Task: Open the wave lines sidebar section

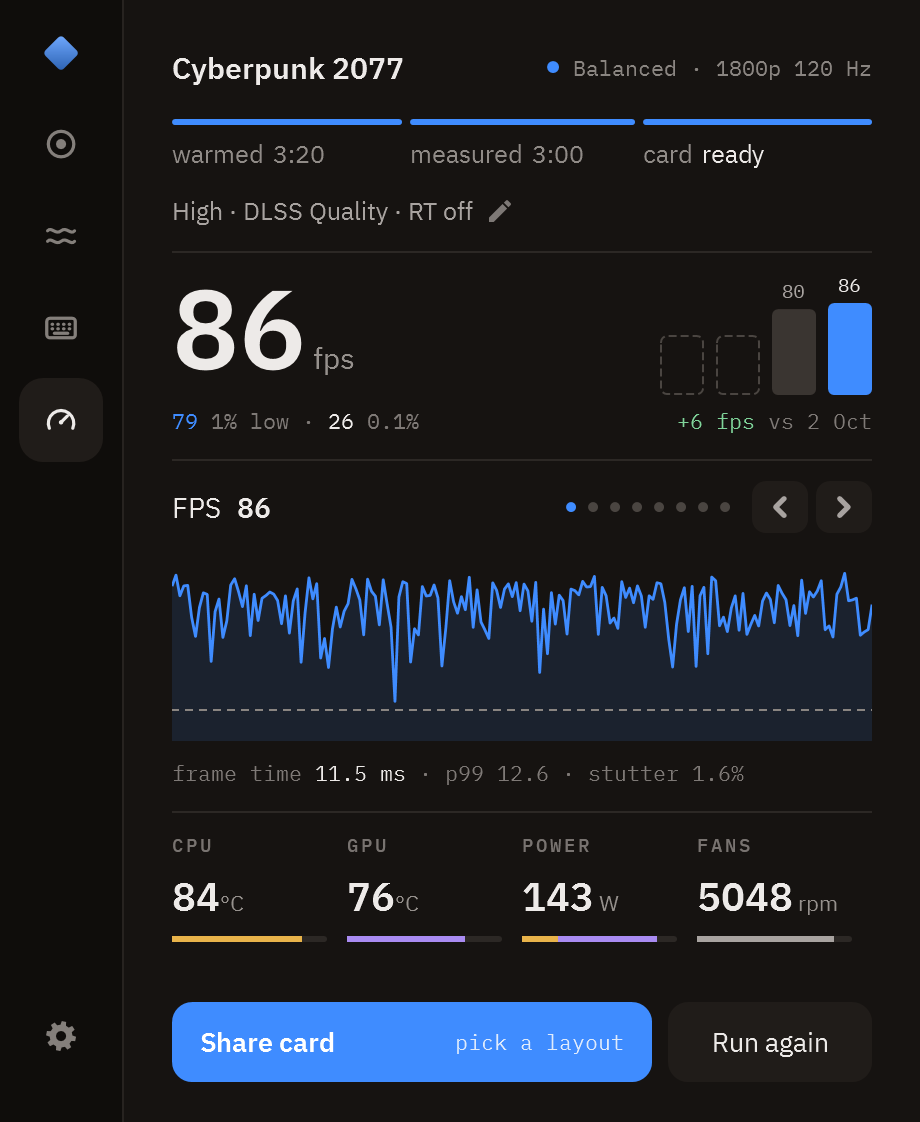Action: click(x=61, y=235)
